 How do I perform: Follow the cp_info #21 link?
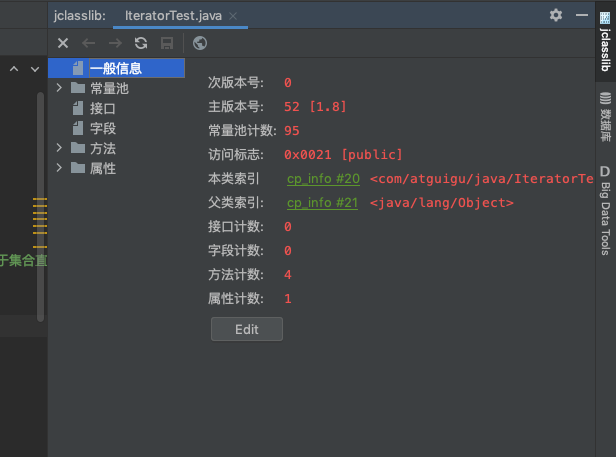pyautogui.click(x=322, y=203)
